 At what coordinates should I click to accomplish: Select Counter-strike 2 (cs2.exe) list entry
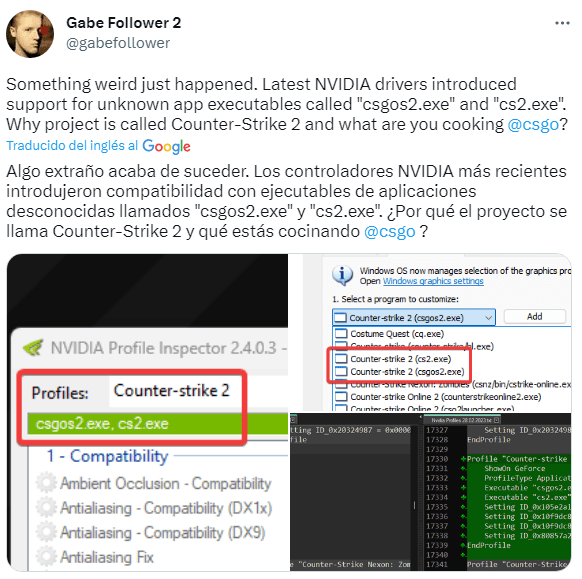(x=393, y=359)
